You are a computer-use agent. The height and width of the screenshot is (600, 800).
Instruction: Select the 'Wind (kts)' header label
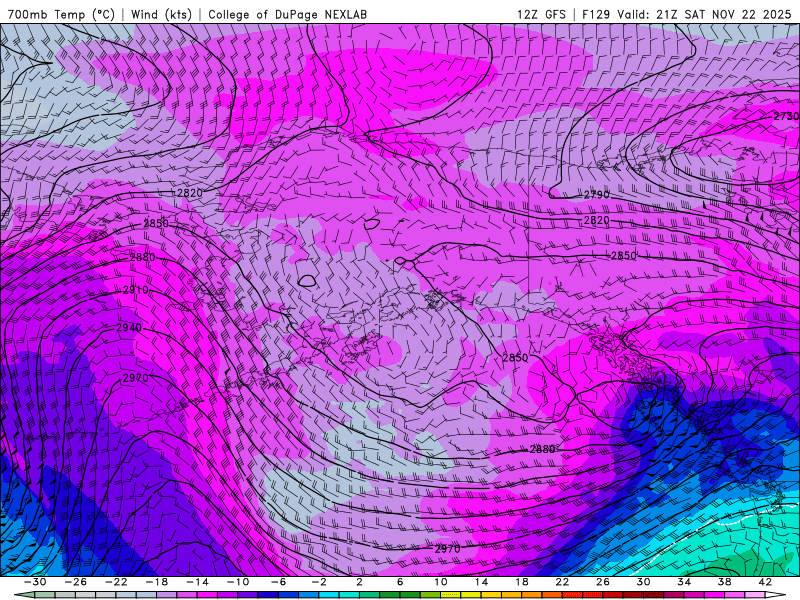(x=161, y=14)
